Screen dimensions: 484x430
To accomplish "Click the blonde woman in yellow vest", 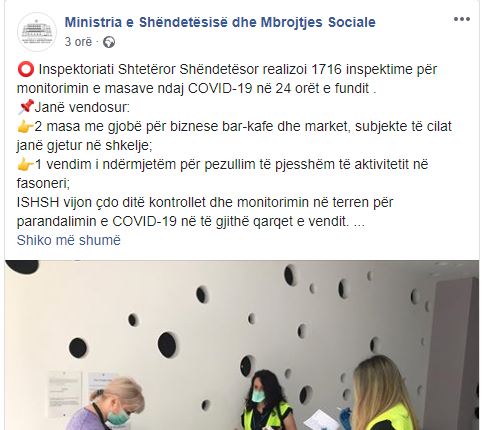I will [383, 395].
